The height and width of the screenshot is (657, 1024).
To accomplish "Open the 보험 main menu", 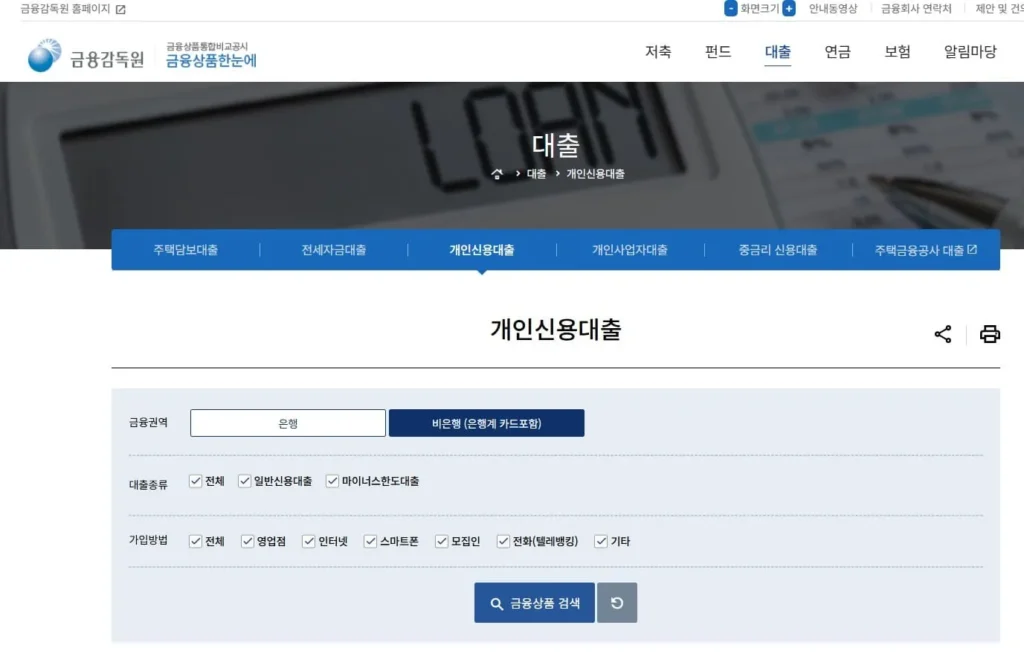I will point(897,52).
